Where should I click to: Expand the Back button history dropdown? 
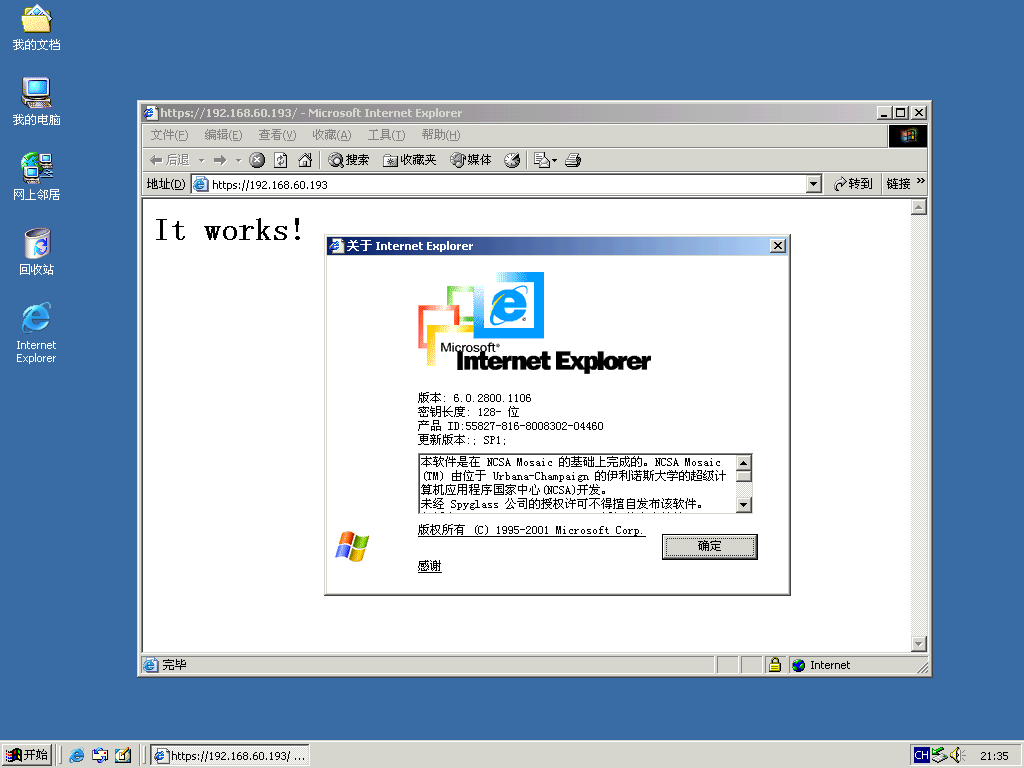coord(201,160)
